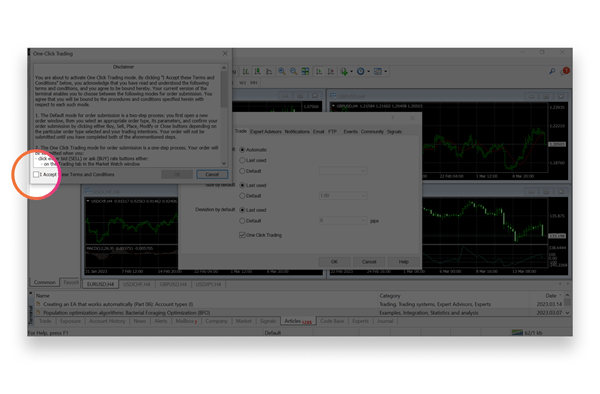Select Last used radio for Size by default
Image resolution: width=600 pixels, height=394 pixels.
click(x=242, y=185)
